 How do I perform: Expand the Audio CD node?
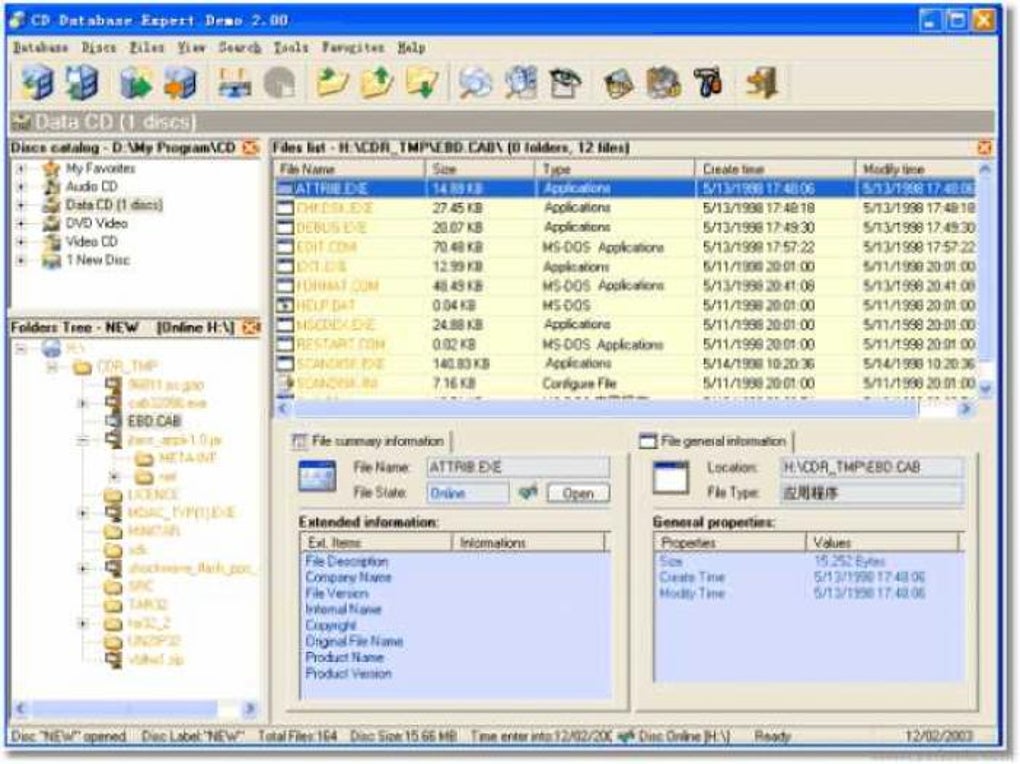pos(21,187)
